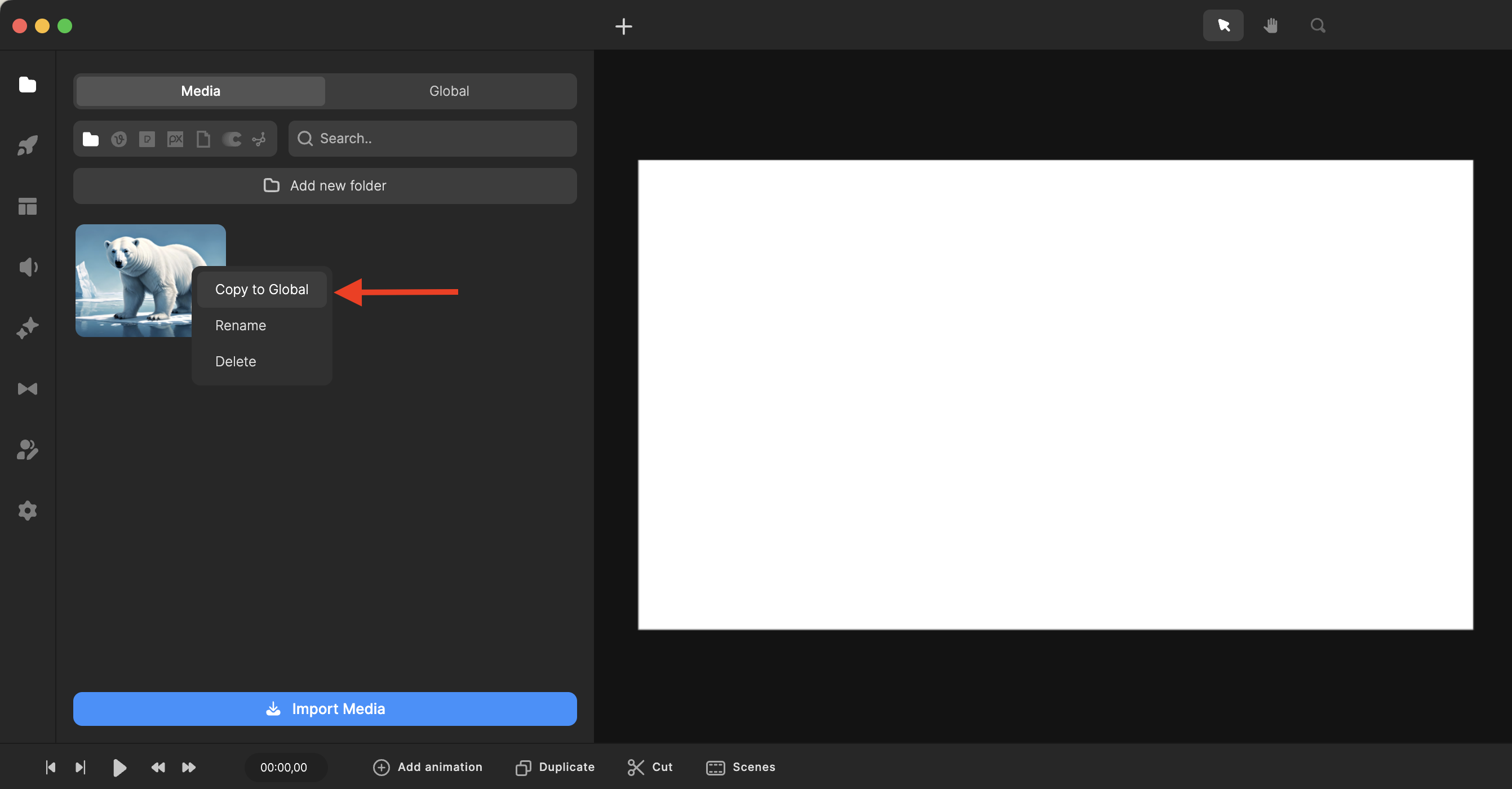Switch to the Global tab
This screenshot has height=789, width=1512.
point(449,91)
